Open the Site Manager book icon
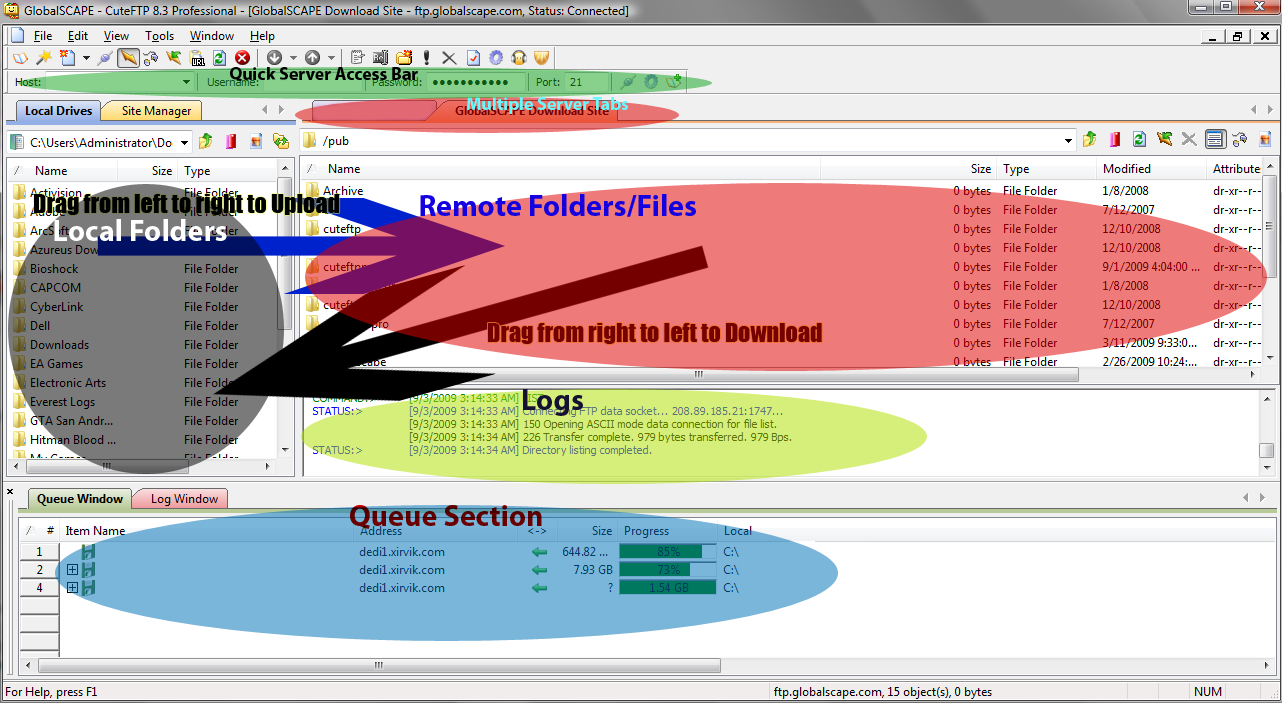1282x703 pixels. point(21,58)
